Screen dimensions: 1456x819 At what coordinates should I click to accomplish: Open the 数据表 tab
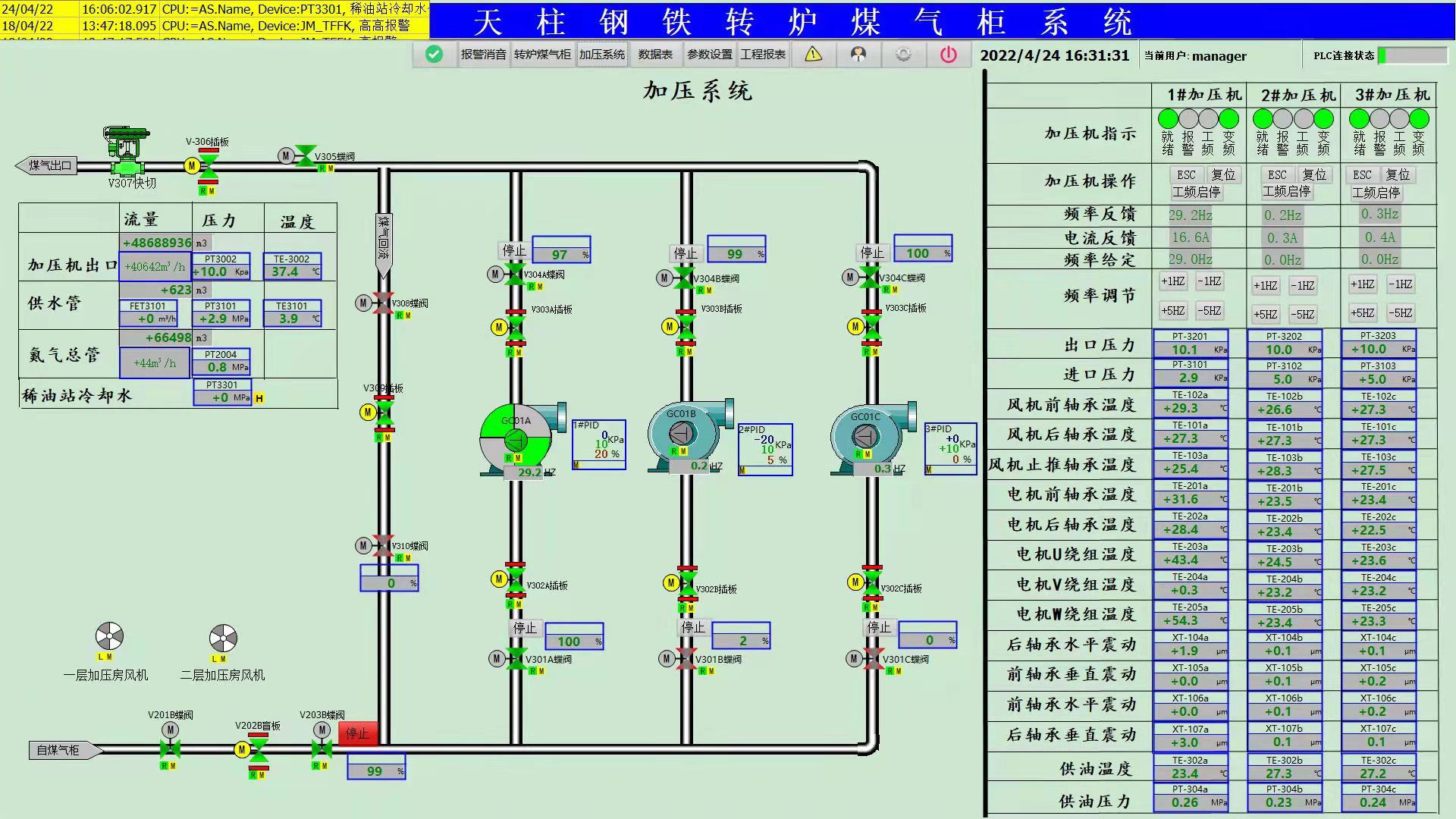click(x=655, y=55)
